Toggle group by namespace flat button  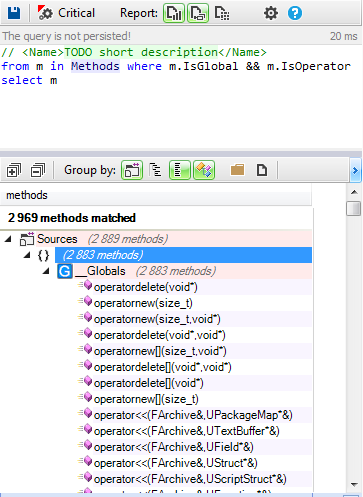(180, 170)
